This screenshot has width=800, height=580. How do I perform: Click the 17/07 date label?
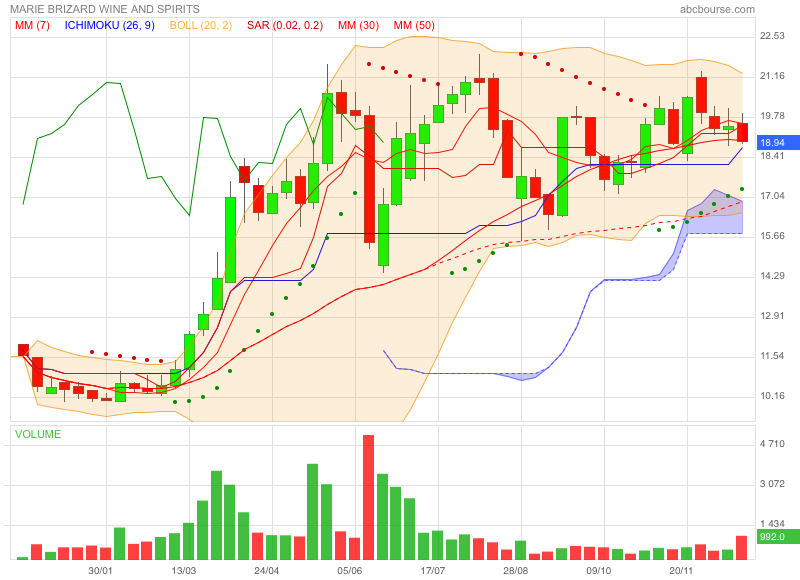433,570
